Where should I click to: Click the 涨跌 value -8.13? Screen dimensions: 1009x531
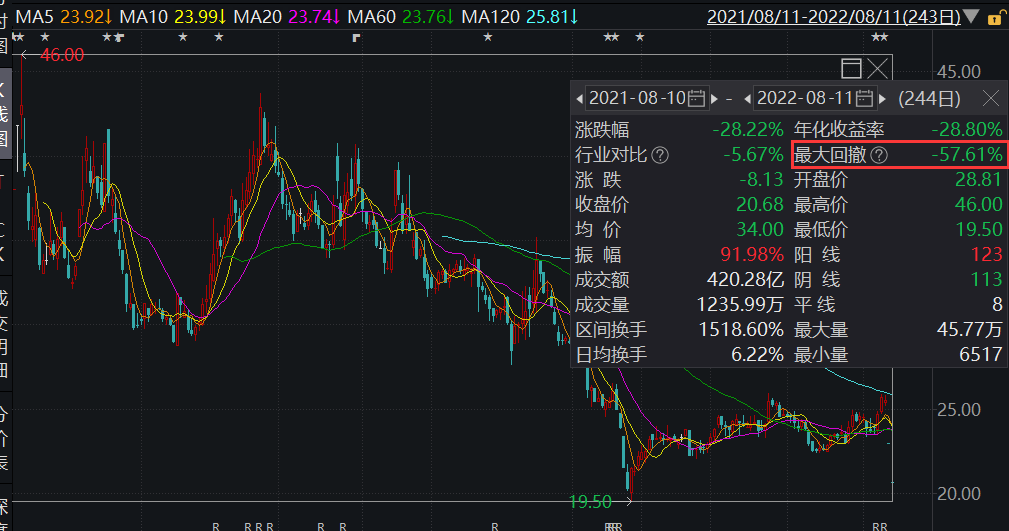tap(761, 180)
